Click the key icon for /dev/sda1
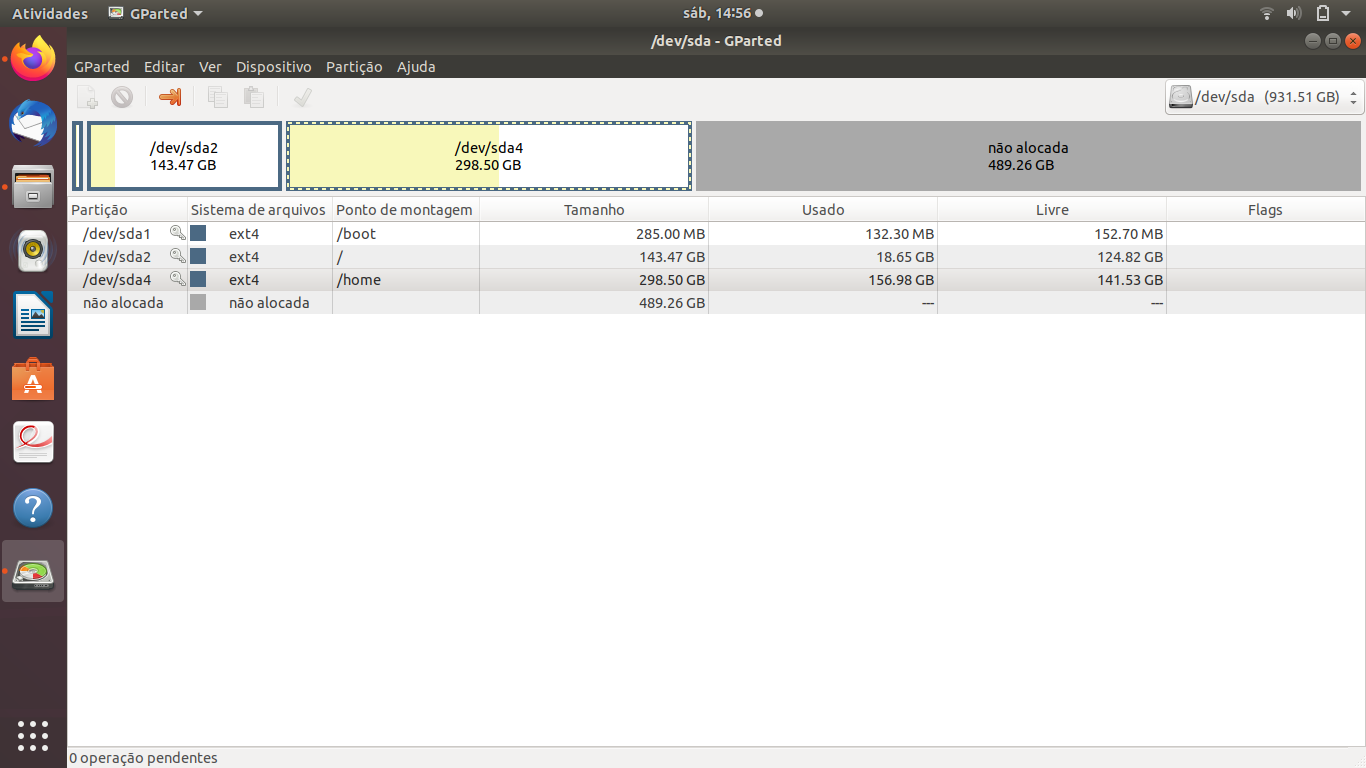Image resolution: width=1366 pixels, height=768 pixels. pos(177,233)
